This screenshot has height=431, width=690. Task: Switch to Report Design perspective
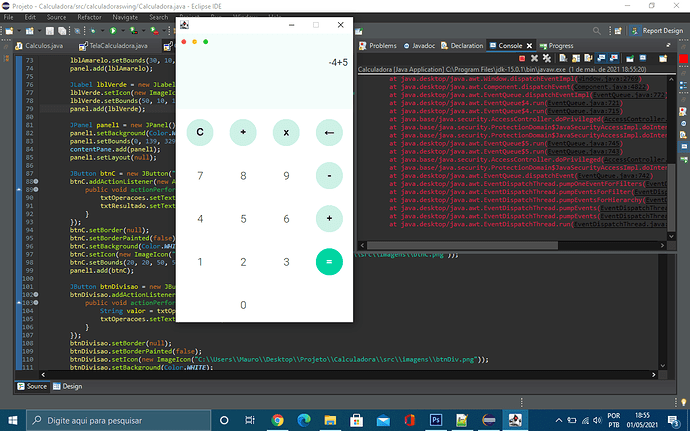pyautogui.click(x=657, y=31)
